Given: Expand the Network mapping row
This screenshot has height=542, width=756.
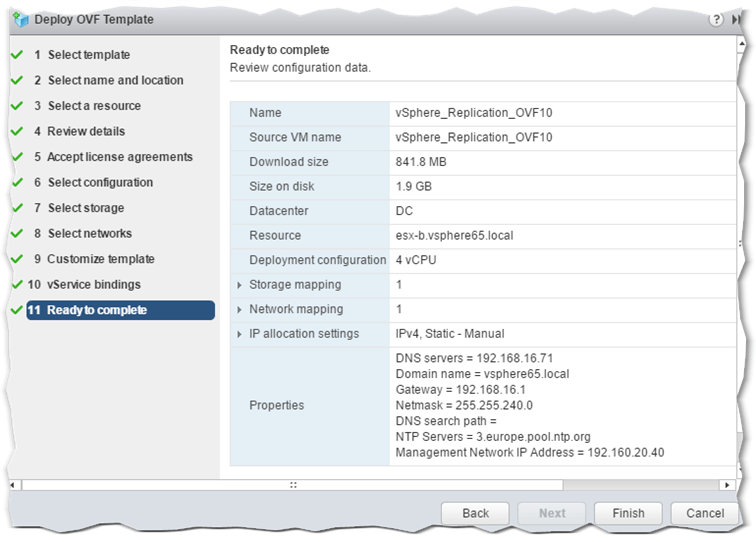Looking at the screenshot, I should point(239,310).
